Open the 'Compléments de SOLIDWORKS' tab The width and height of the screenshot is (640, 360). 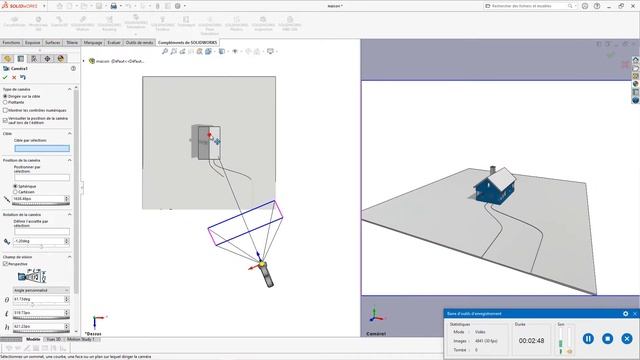click(x=187, y=42)
